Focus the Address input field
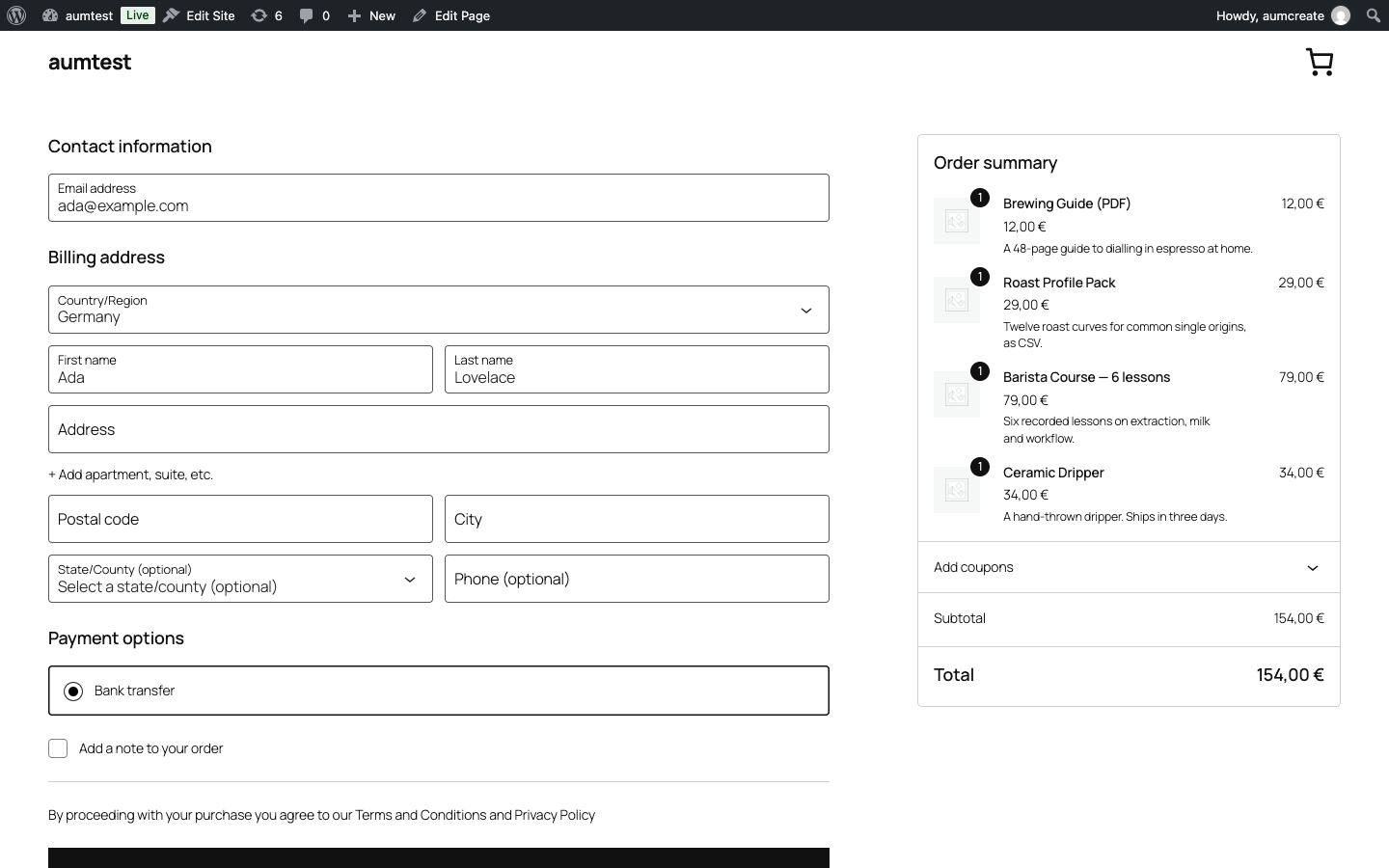The height and width of the screenshot is (868, 1389). click(x=439, y=429)
